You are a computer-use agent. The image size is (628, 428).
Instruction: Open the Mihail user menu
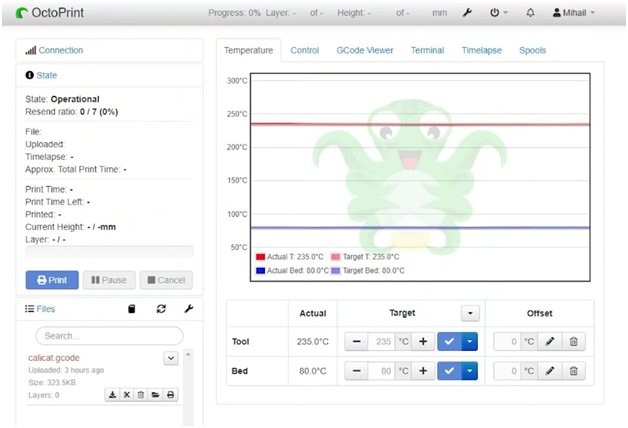[573, 13]
